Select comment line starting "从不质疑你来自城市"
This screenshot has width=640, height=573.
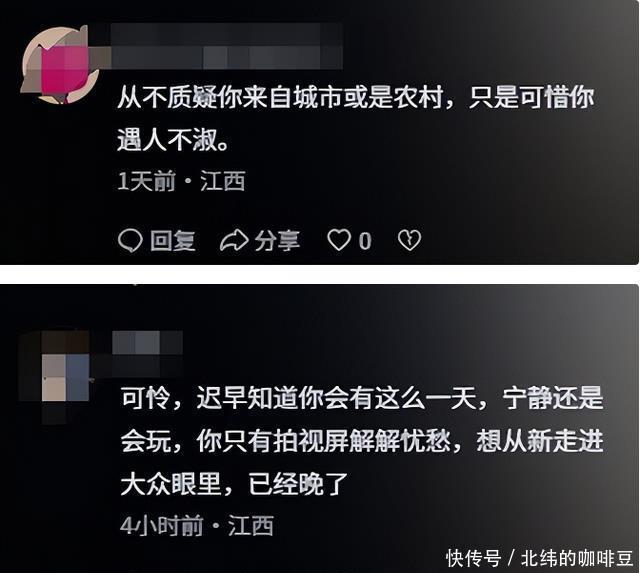(356, 98)
